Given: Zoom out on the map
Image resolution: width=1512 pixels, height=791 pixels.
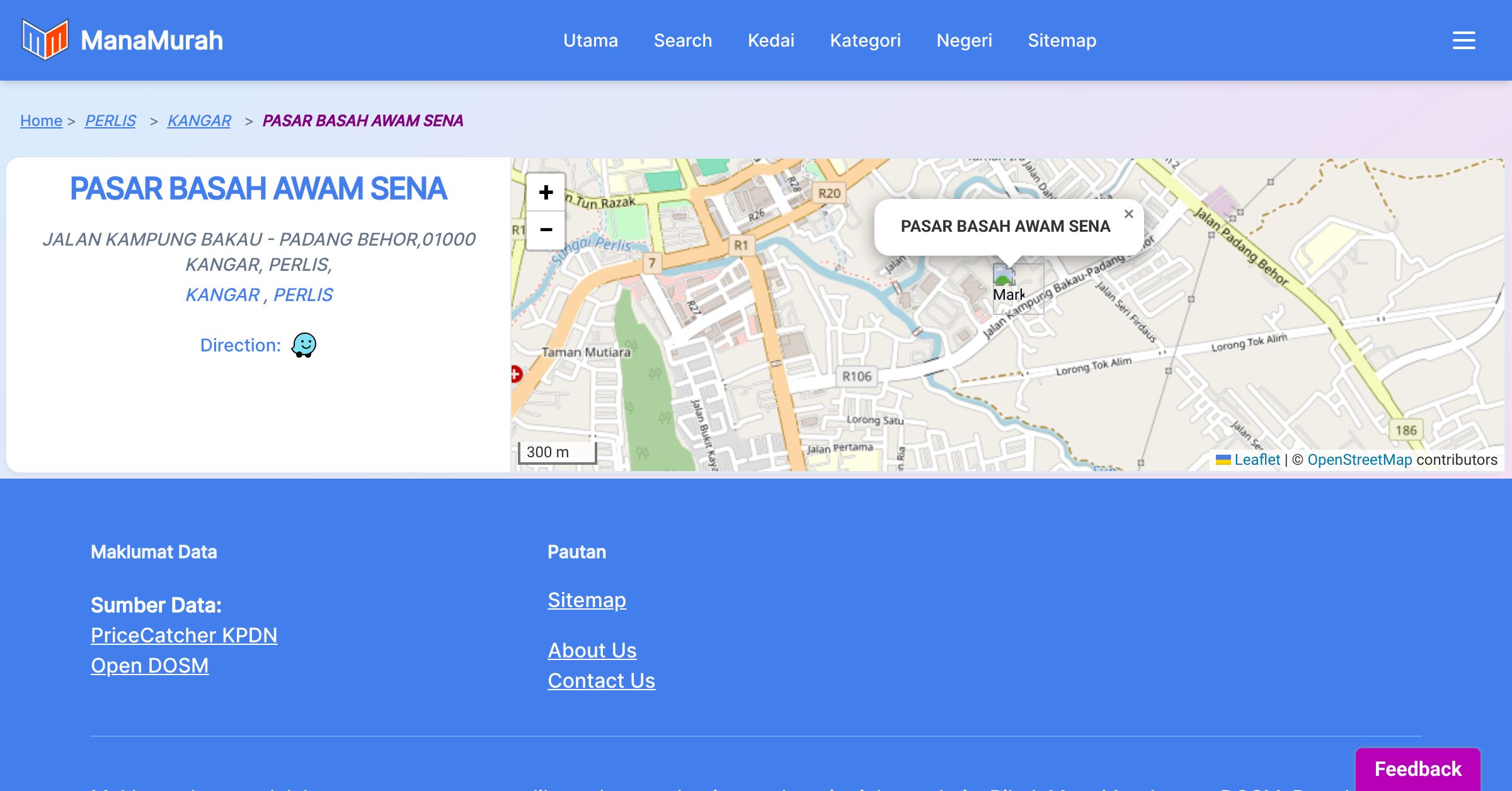Looking at the screenshot, I should [546, 230].
